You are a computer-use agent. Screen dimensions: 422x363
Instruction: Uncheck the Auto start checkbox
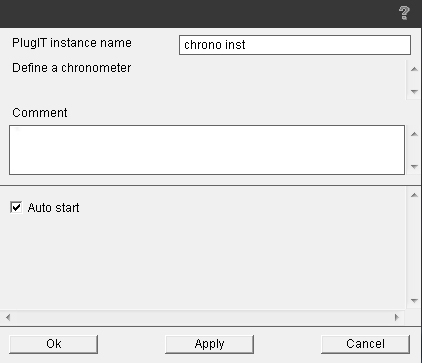coord(16,207)
